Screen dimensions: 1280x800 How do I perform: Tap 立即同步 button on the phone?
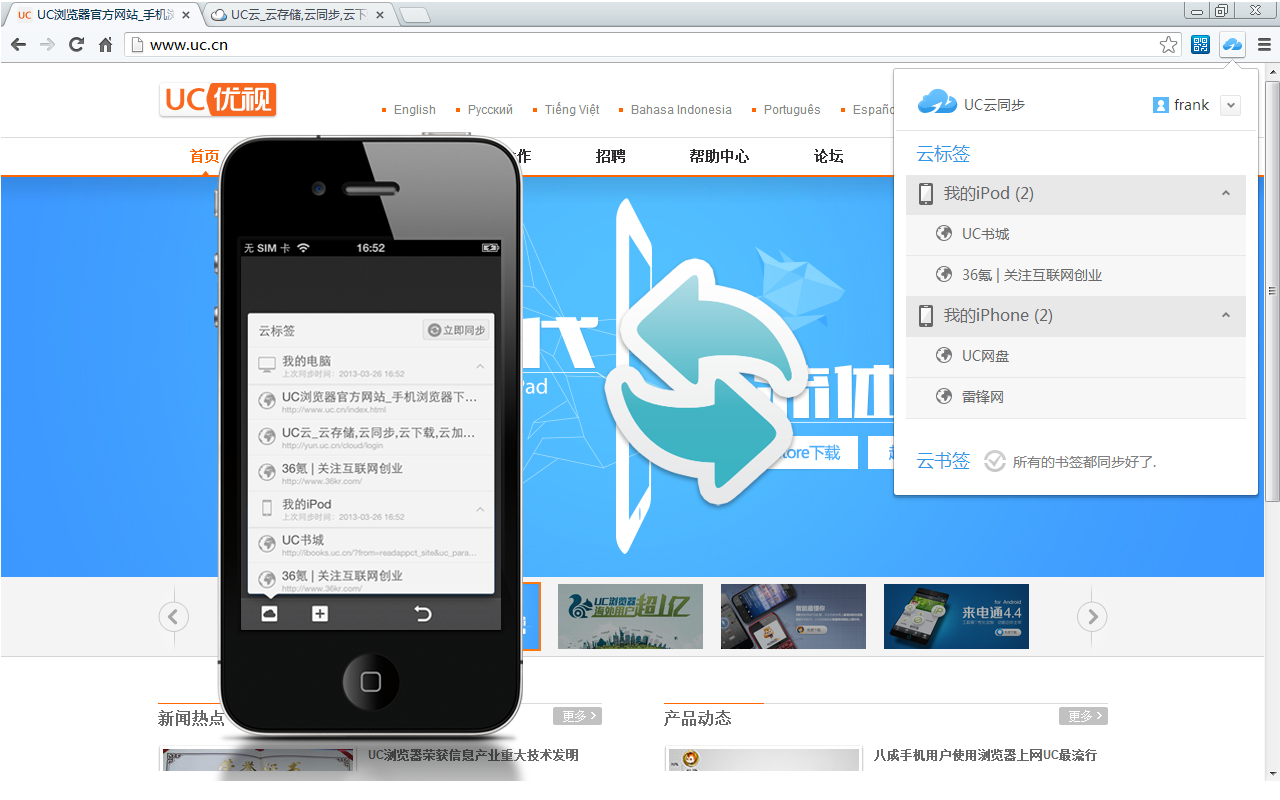point(456,330)
